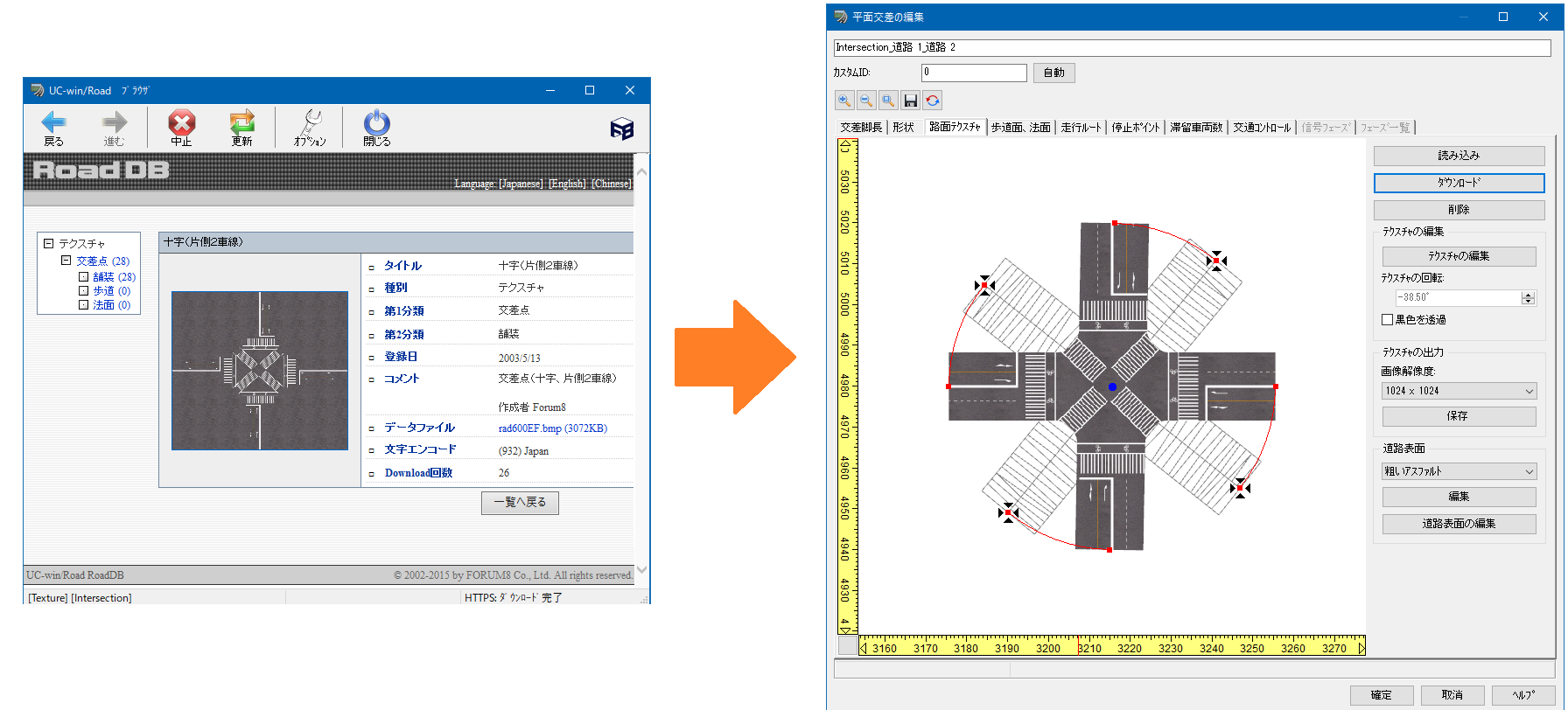Switch language to [English]
This screenshot has width=1568, height=710.
click(567, 184)
